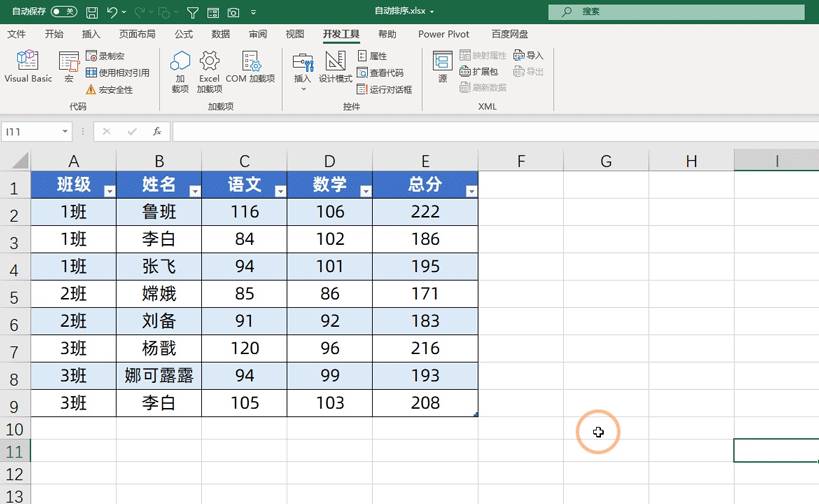Open the 文件 menu tab

click(16, 34)
